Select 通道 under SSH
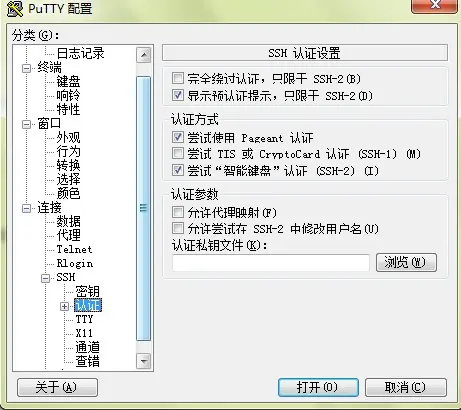This screenshot has width=461, height=410. (x=87, y=348)
